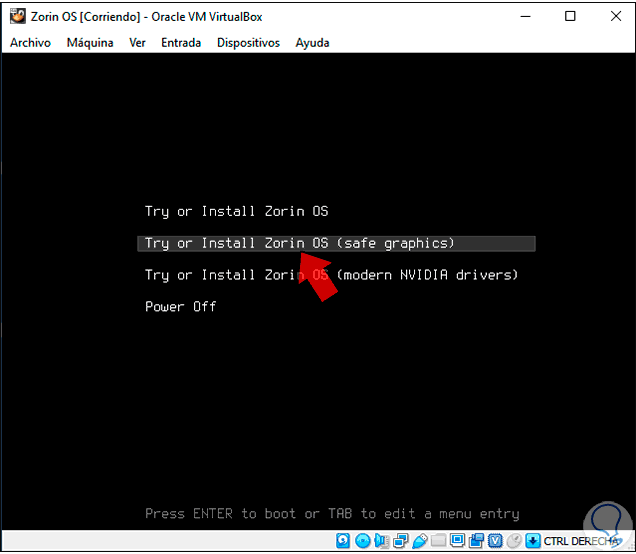636x554 pixels.
Task: Open the USB devices status icon
Action: 420,541
